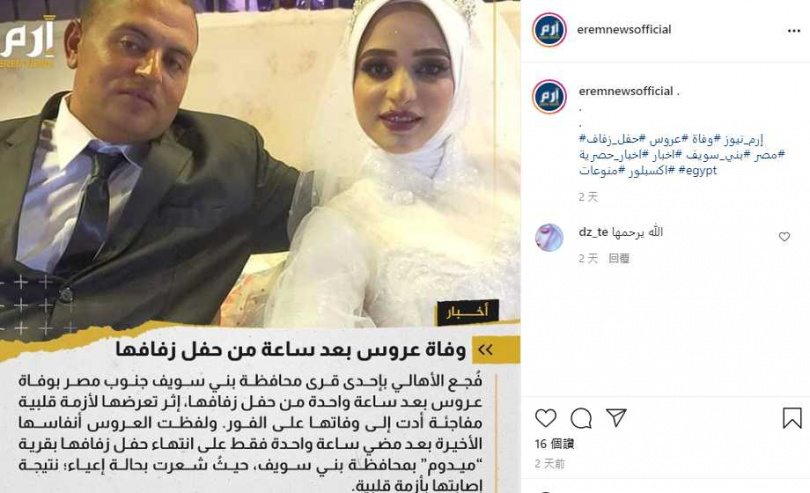Click the أخبار news tag on image
The image size is (810, 493).
(468, 312)
